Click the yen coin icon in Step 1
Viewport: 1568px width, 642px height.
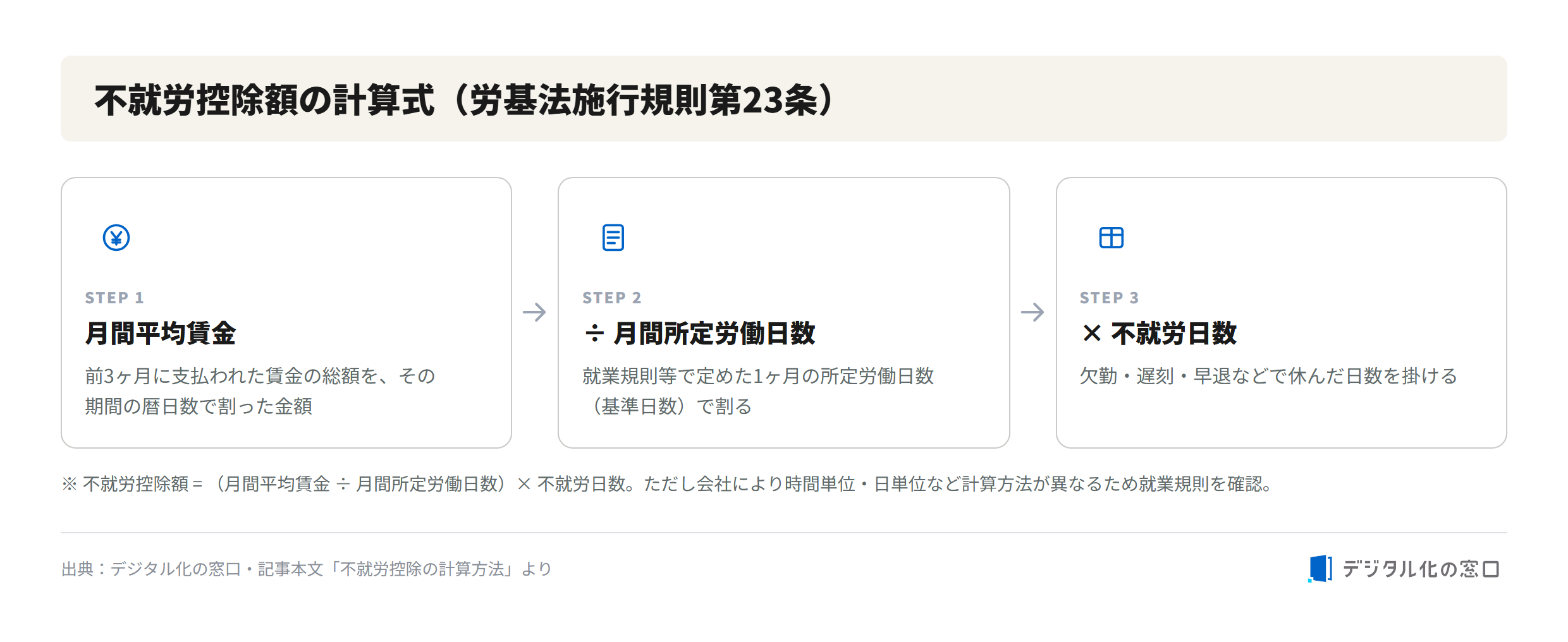[116, 238]
